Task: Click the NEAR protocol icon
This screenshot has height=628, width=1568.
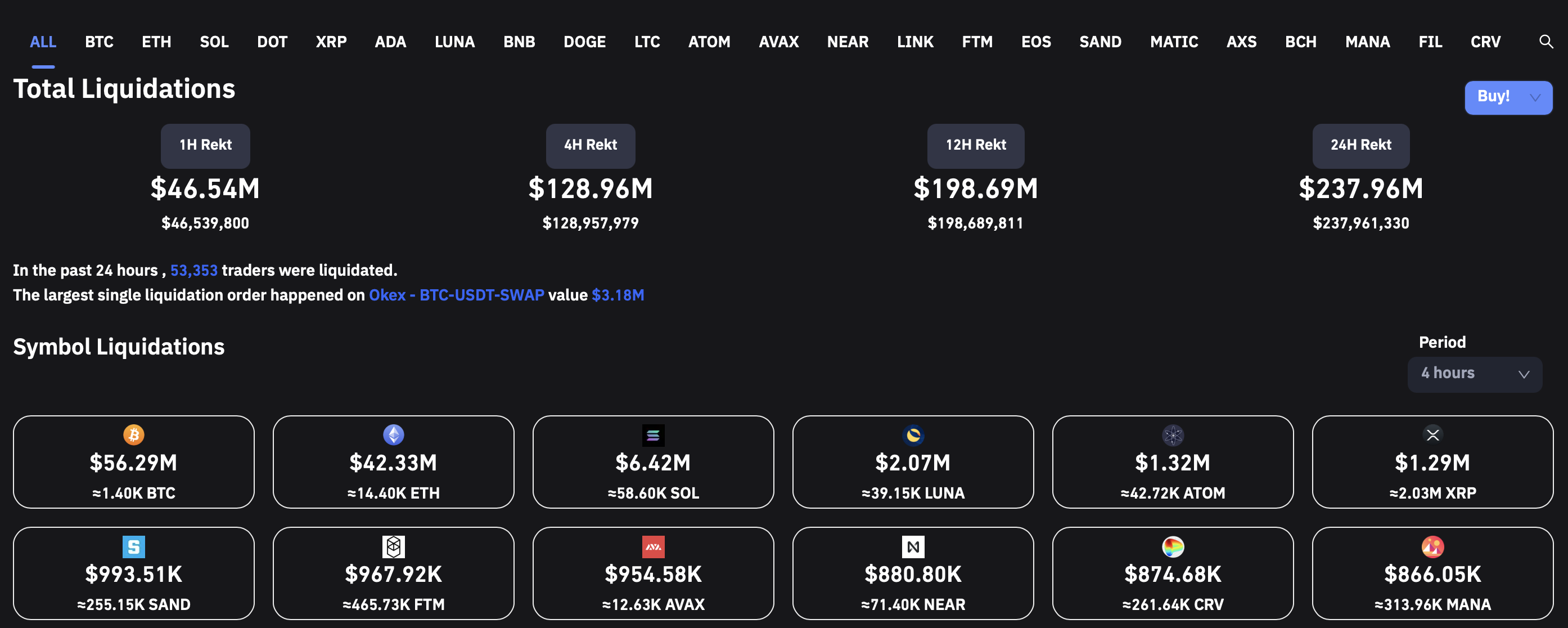Action: coord(913,546)
